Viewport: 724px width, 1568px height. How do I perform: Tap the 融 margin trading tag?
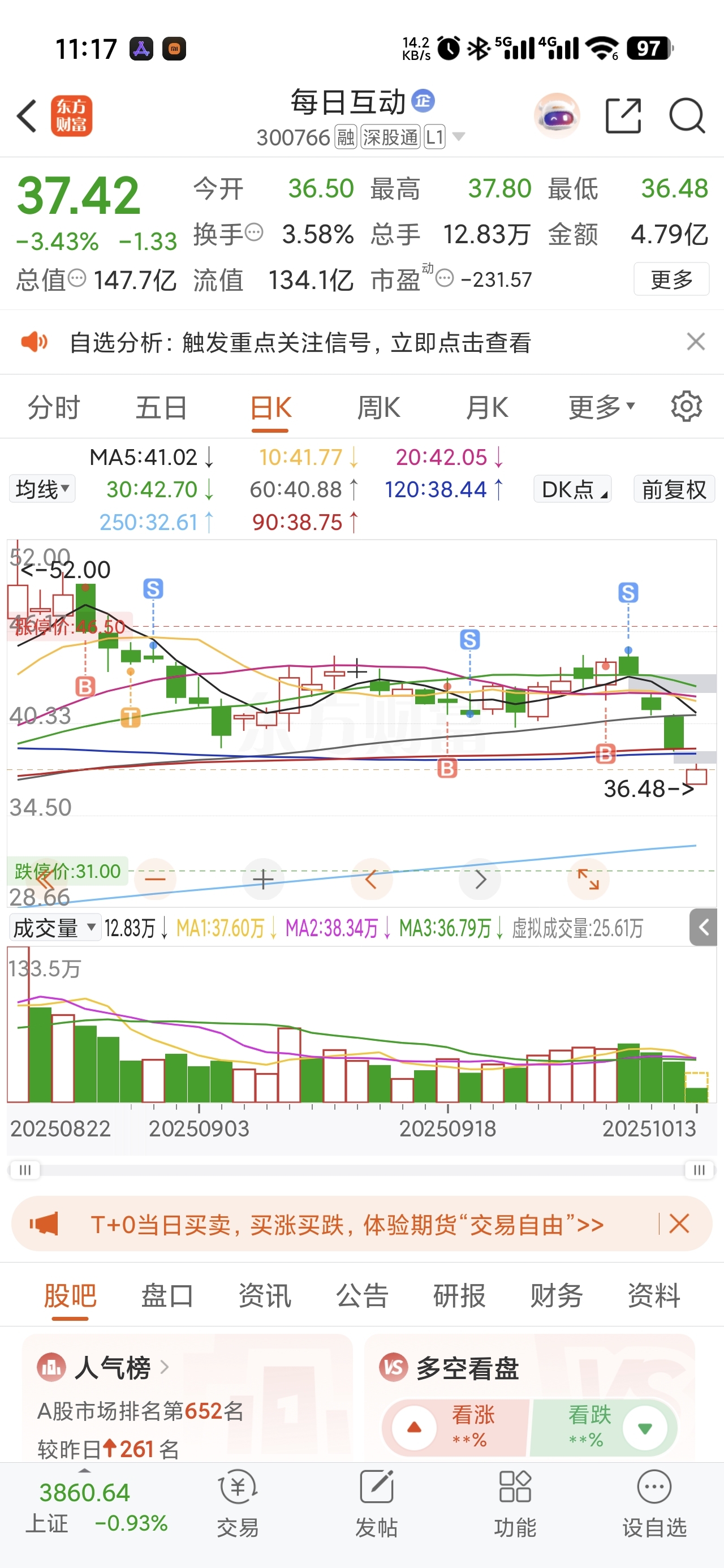(x=345, y=137)
